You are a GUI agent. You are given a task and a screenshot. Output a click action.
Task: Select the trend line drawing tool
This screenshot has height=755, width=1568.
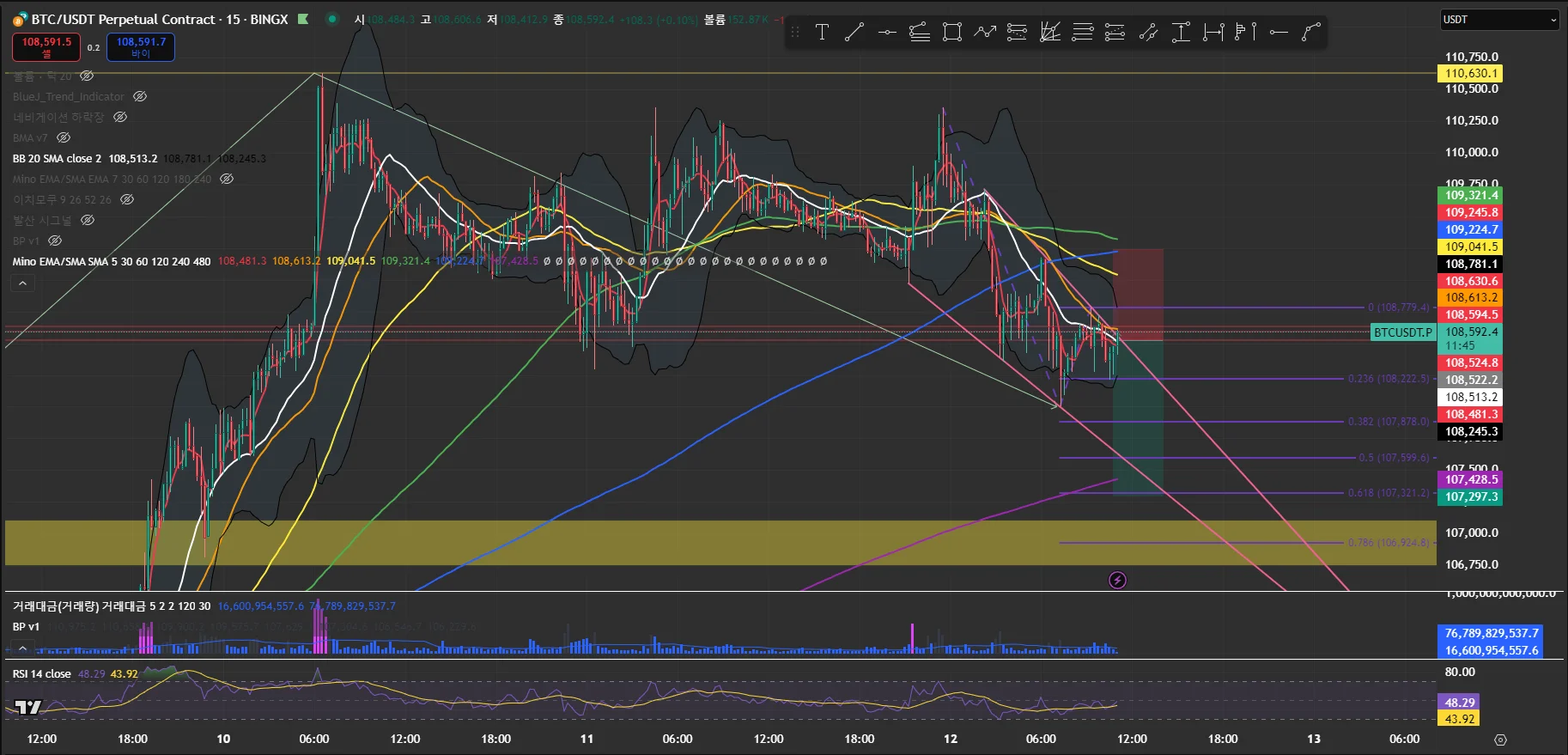tap(854, 33)
